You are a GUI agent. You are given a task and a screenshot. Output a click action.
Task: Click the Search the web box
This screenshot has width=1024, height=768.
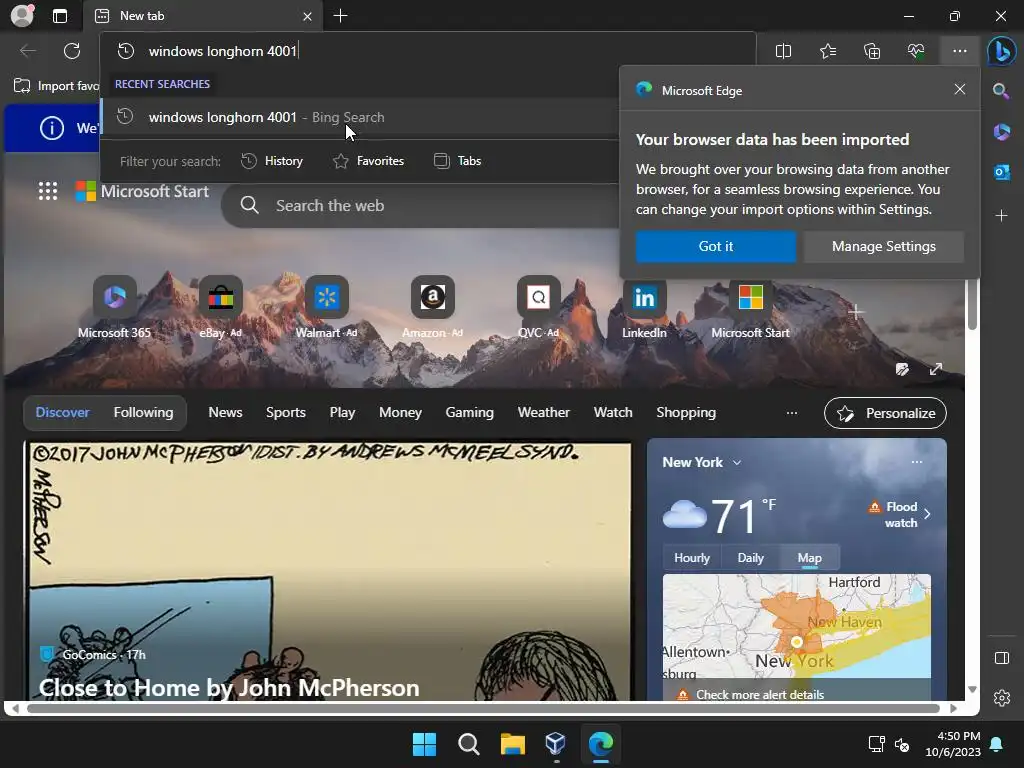pyautogui.click(x=421, y=206)
